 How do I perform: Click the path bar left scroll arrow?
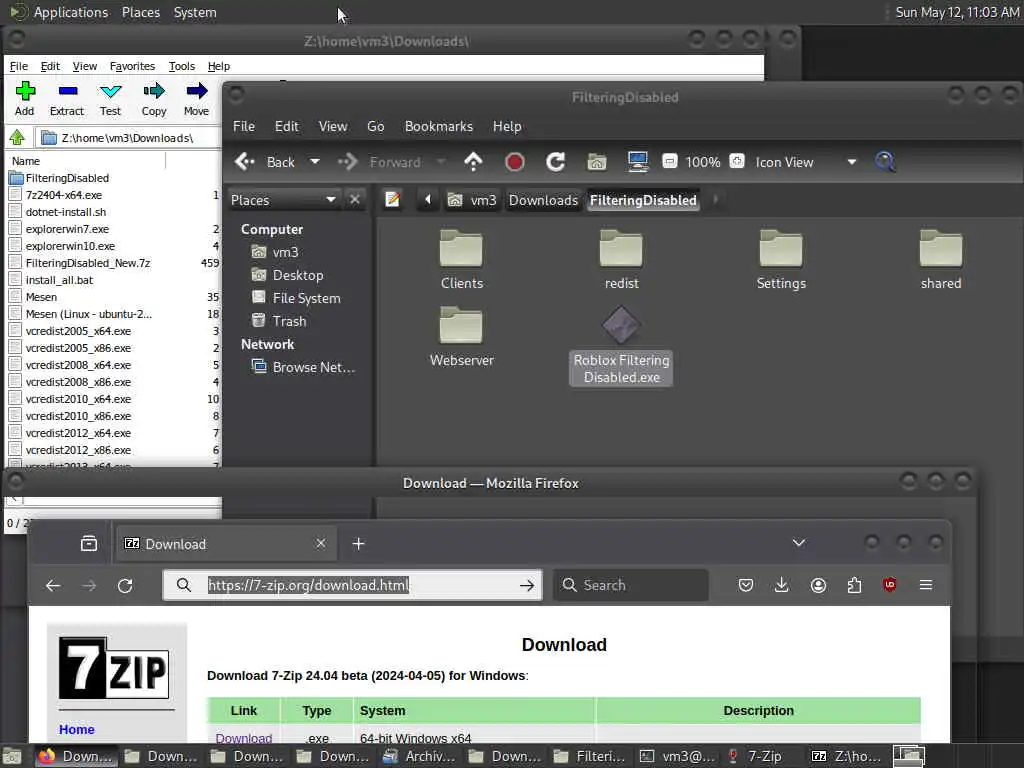428,200
